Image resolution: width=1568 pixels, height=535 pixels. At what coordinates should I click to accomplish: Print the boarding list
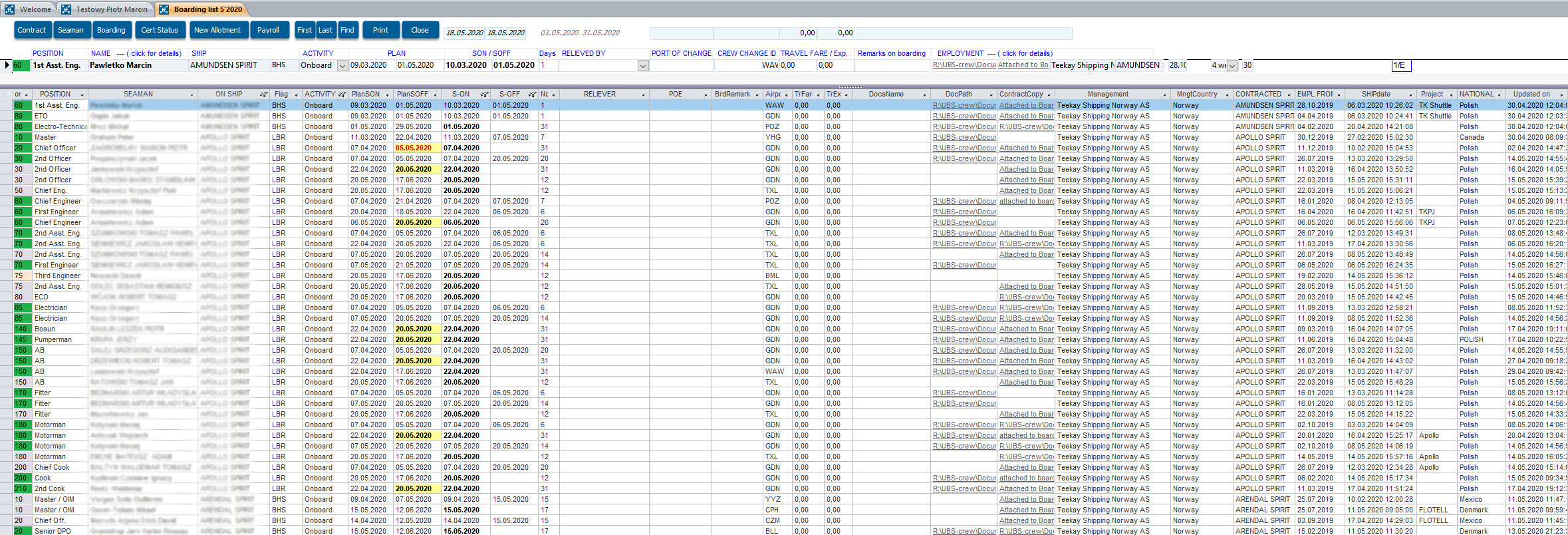coord(380,30)
